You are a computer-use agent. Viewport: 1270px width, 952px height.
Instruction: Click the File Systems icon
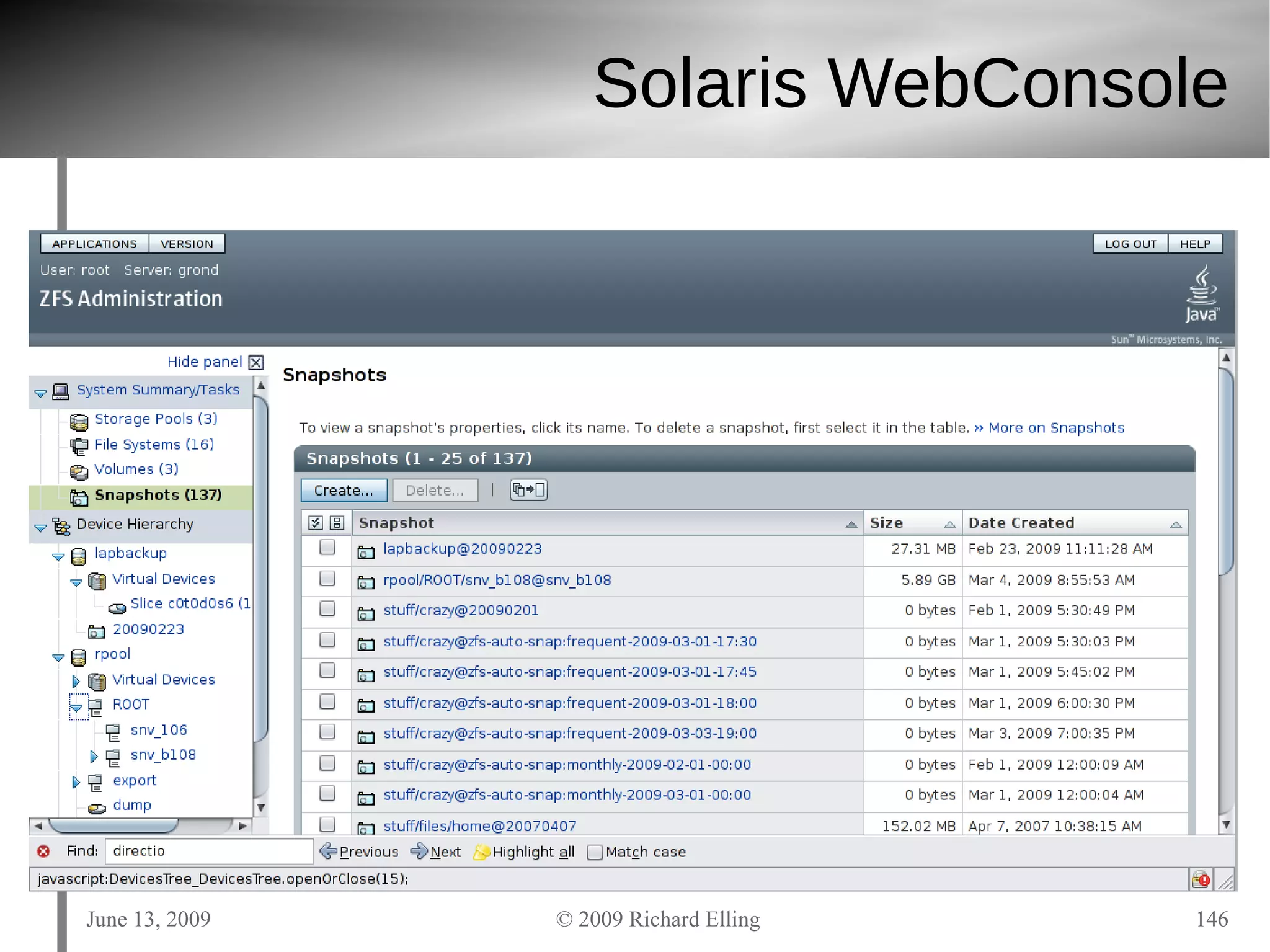click(79, 447)
